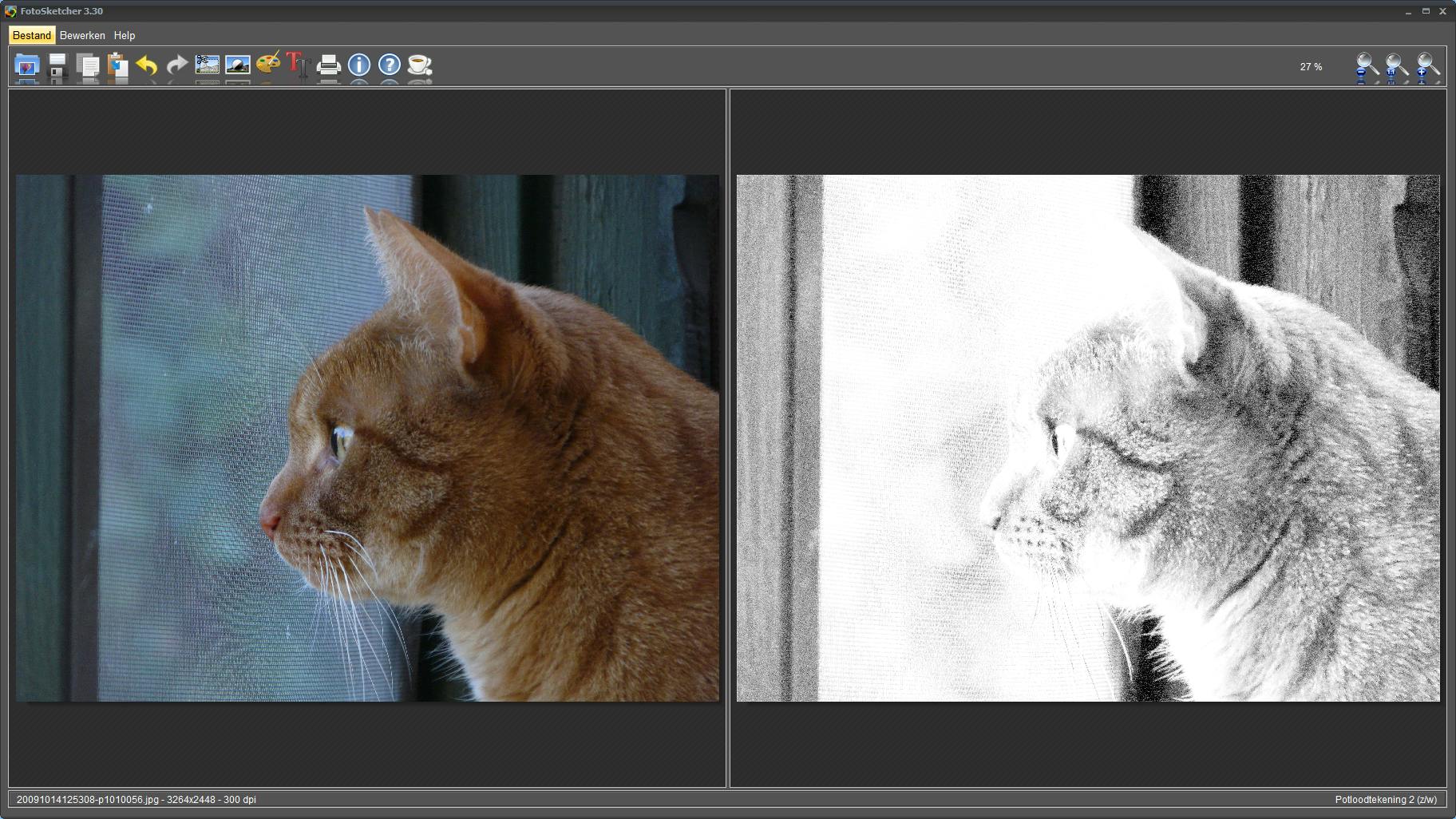The image size is (1456, 819).
Task: Show the About info icon
Action: click(359, 65)
